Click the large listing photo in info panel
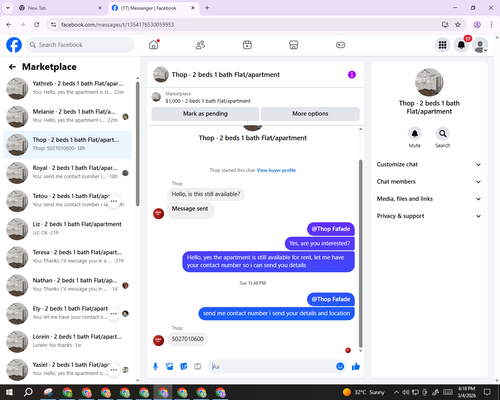This screenshot has width=500, height=400. coord(429,82)
